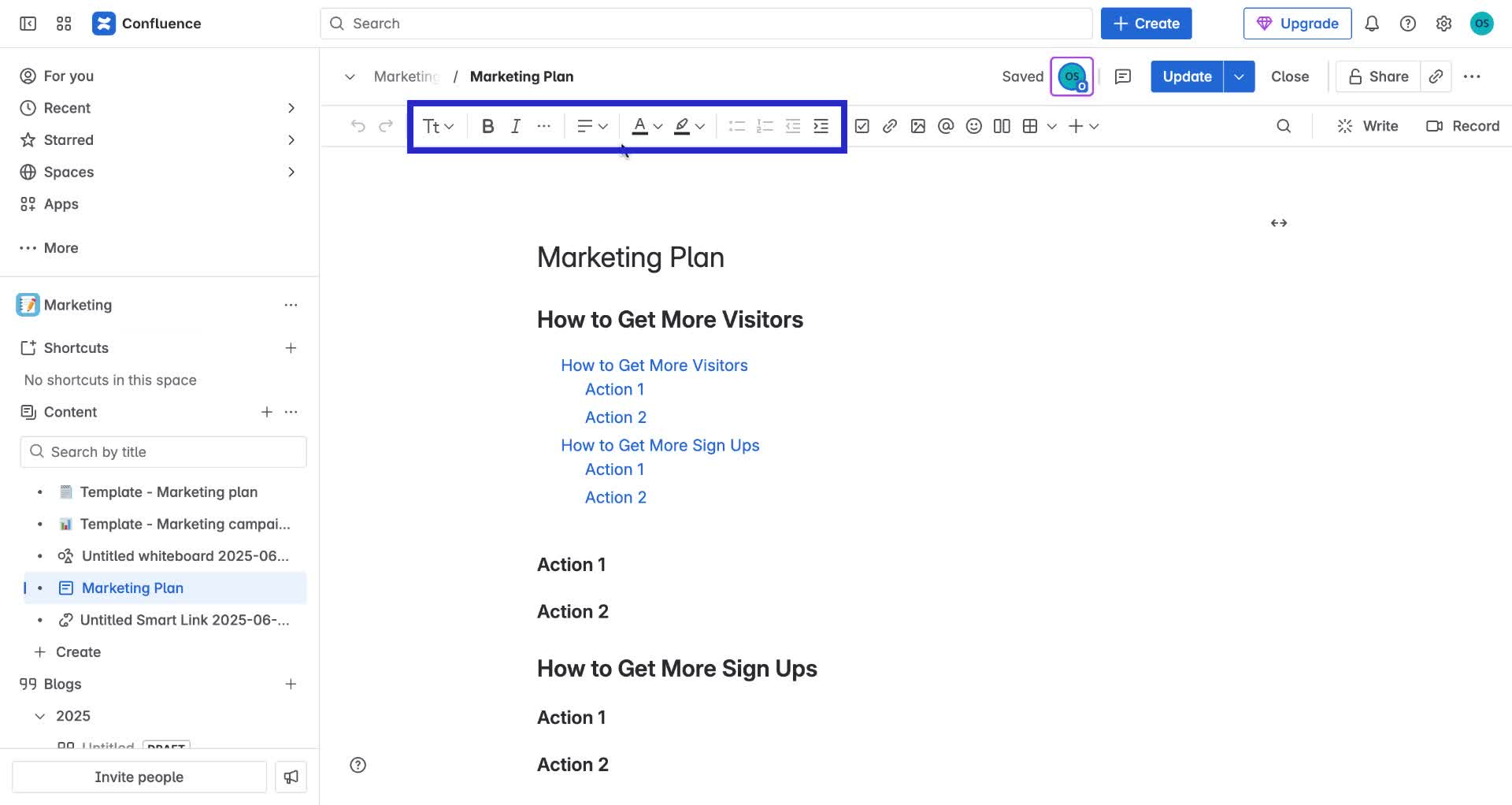Start a Loom recording with Record
Viewport: 1512px width, 805px height.
click(x=1462, y=125)
